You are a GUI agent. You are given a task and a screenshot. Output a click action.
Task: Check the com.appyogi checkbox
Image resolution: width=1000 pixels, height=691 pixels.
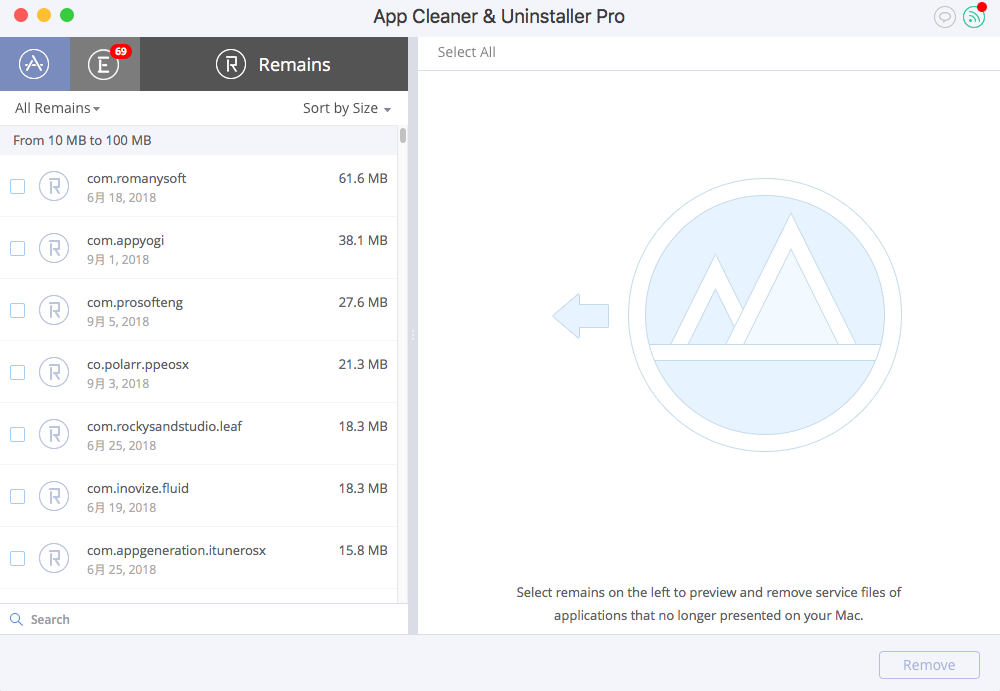point(18,248)
